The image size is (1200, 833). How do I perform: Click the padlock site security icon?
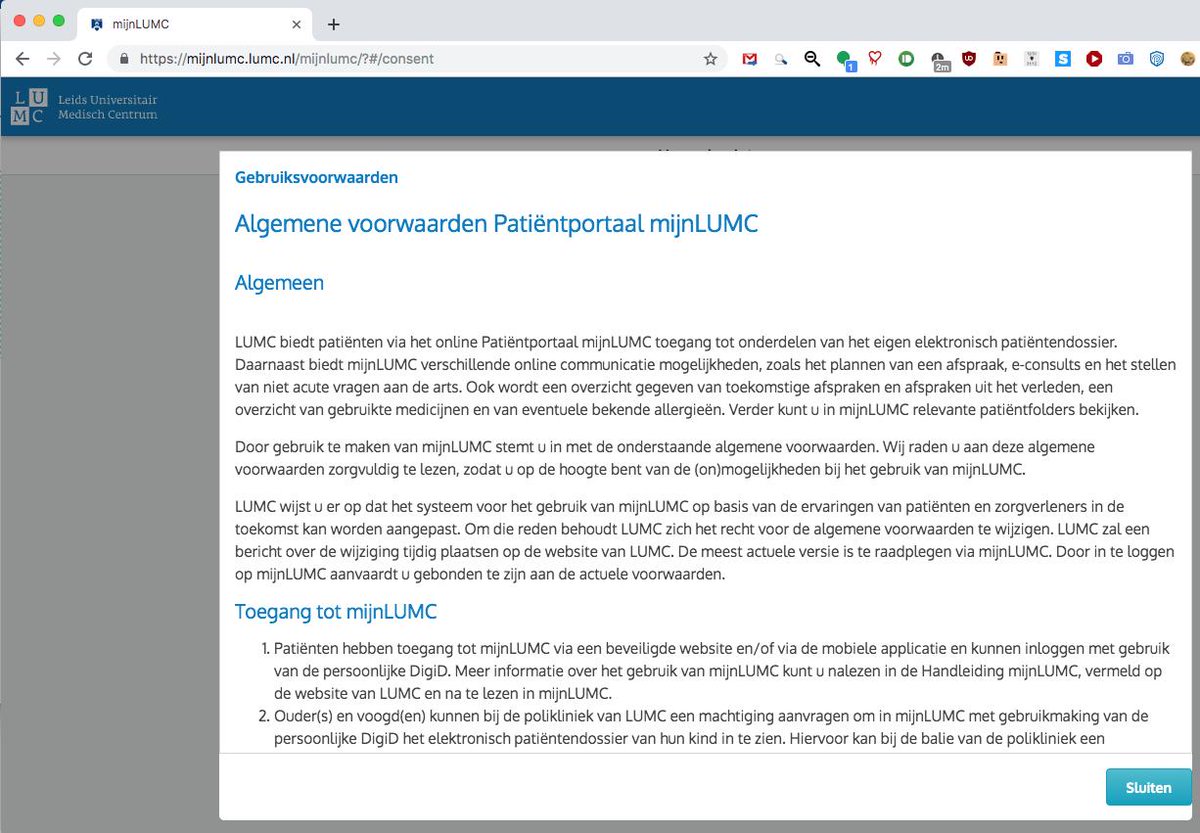[125, 59]
